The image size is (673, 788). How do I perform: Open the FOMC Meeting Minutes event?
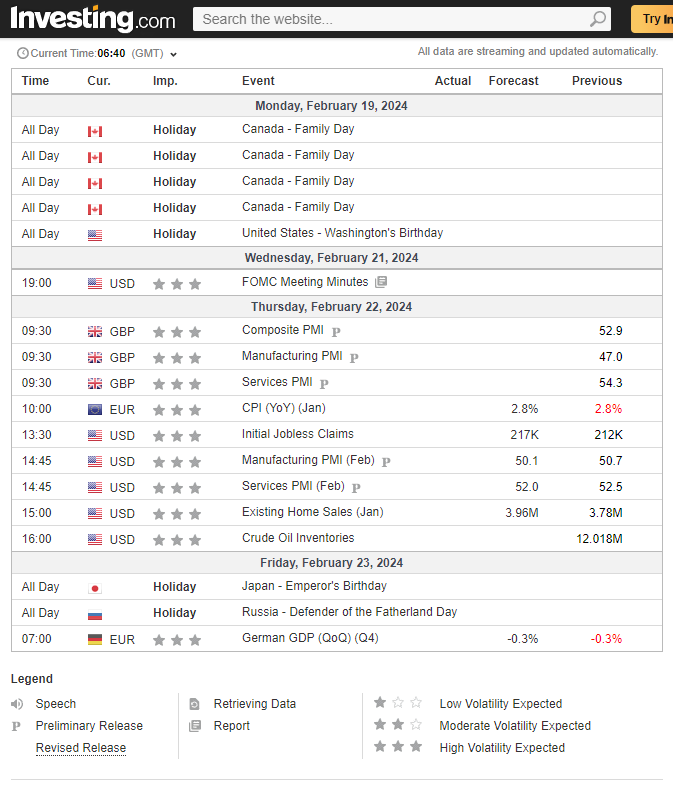(305, 282)
